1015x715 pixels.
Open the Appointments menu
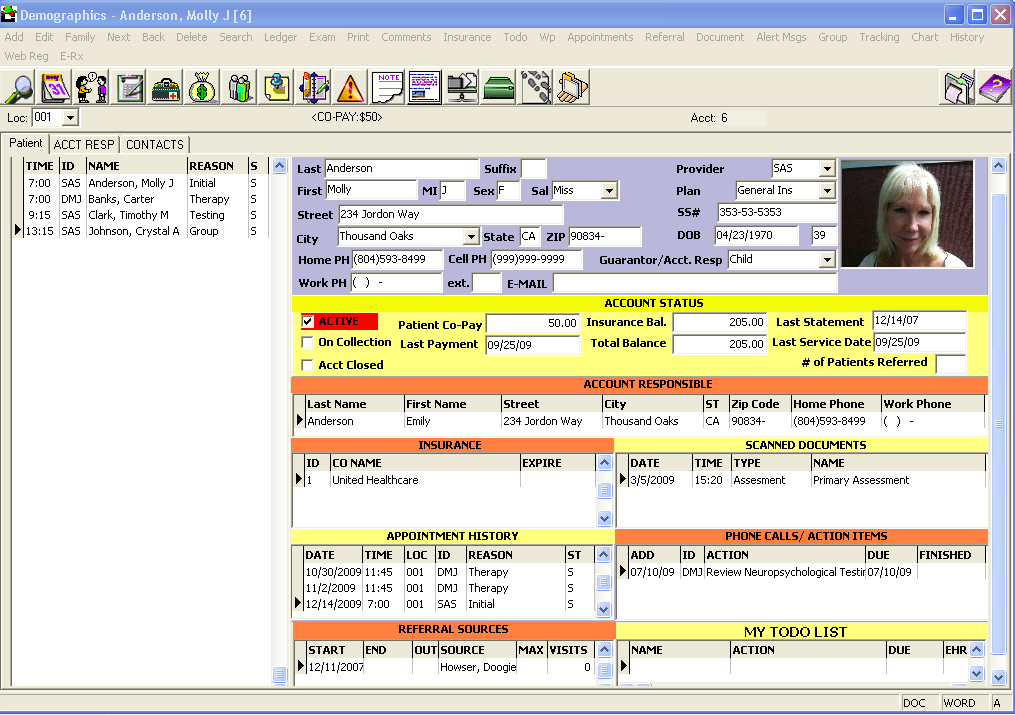pyautogui.click(x=600, y=37)
